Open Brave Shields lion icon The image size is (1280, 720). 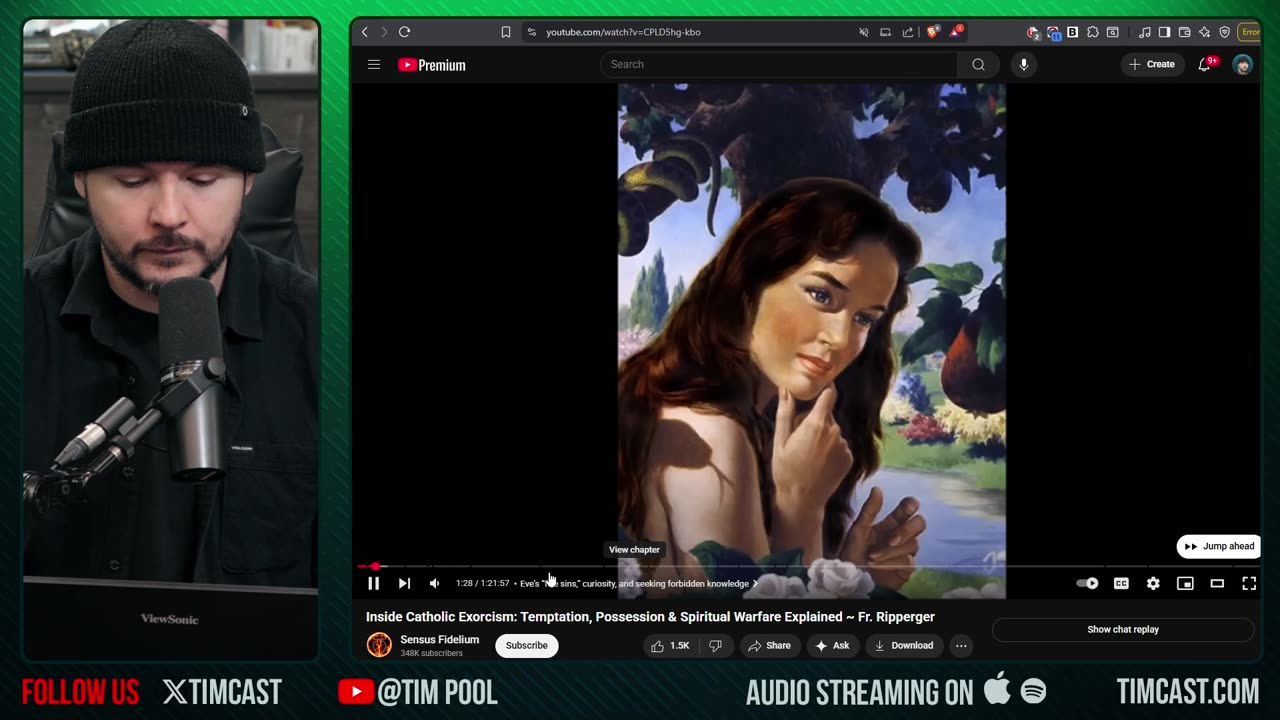[933, 32]
